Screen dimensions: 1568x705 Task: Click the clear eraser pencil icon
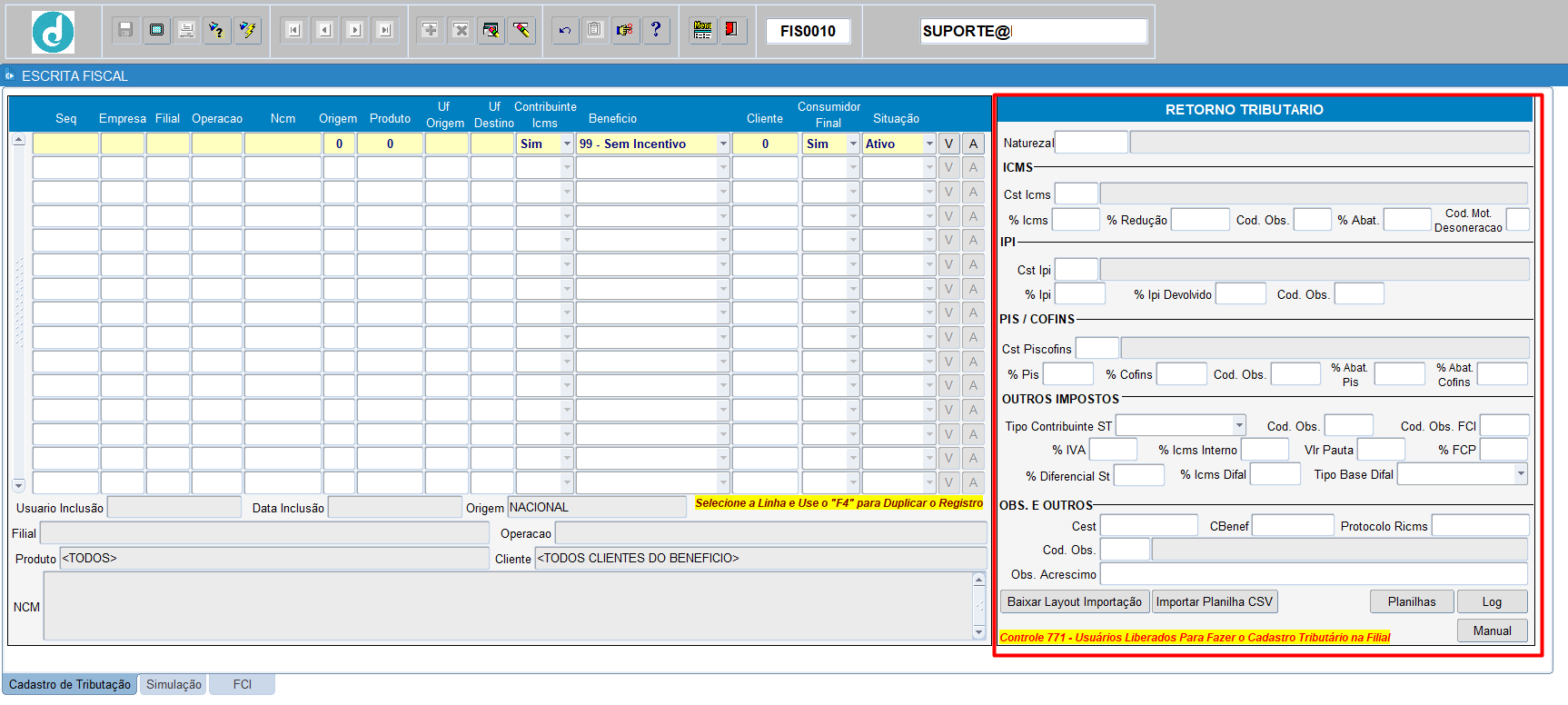pos(521,30)
